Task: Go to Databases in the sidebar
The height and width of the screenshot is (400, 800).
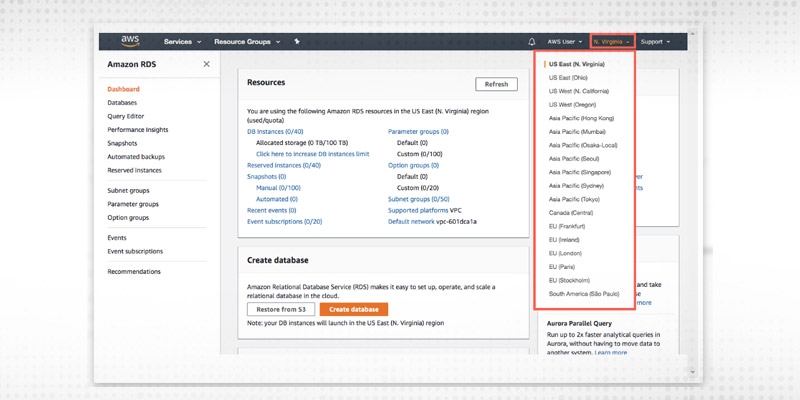Action: (x=122, y=103)
